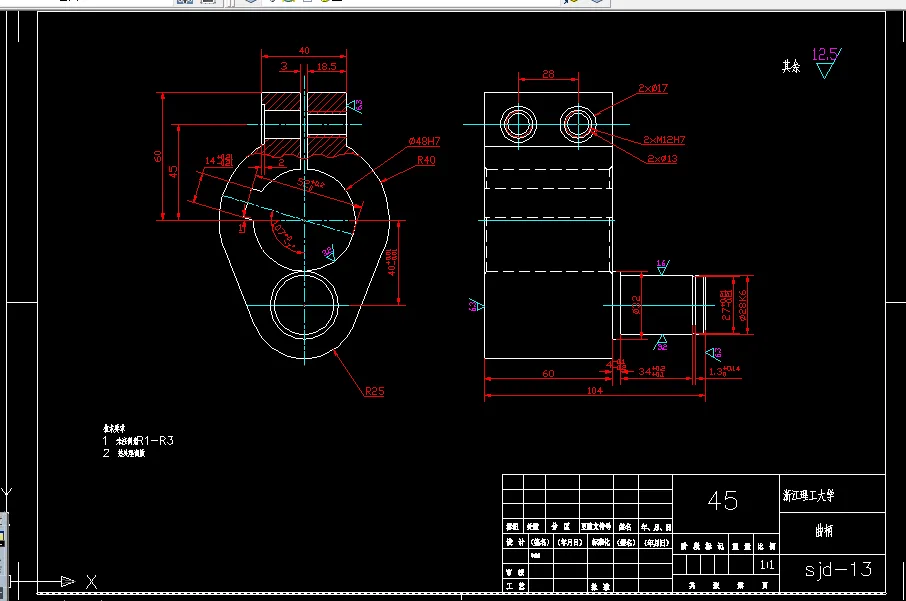The image size is (906, 601).
Task: Select the 2×Ø17 leader text
Action: [x=653, y=88]
